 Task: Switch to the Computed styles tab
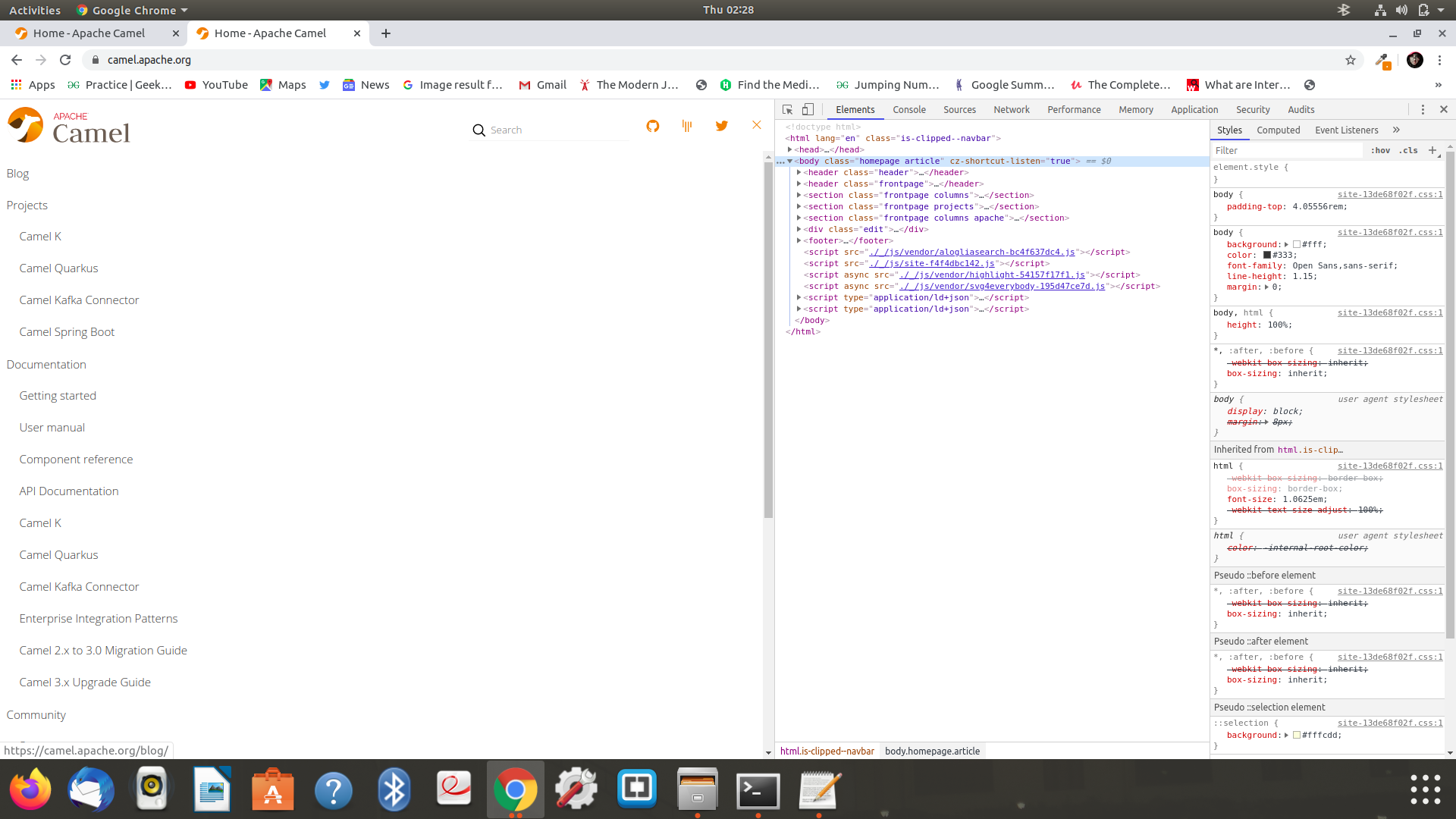click(1278, 130)
